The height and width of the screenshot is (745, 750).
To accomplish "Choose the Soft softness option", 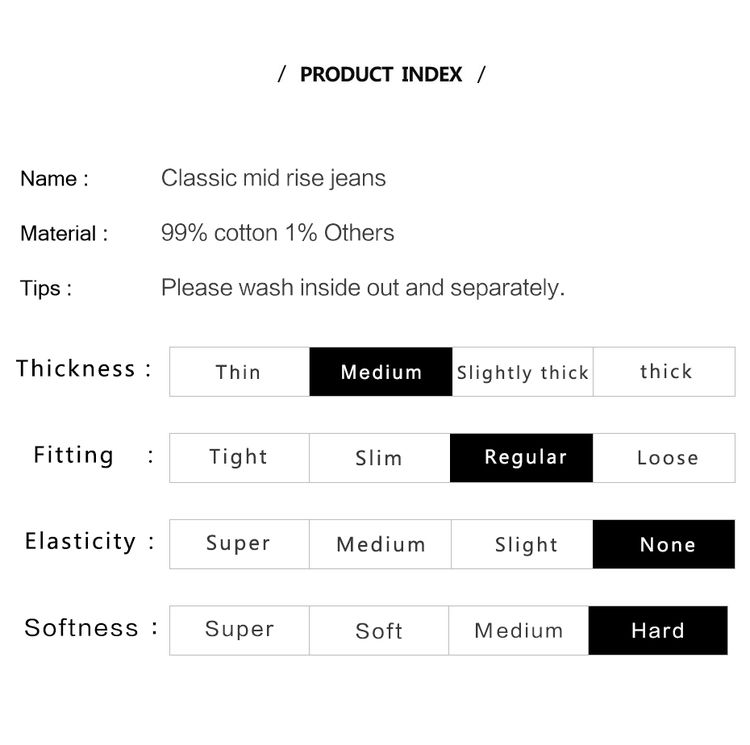I will 379,630.
